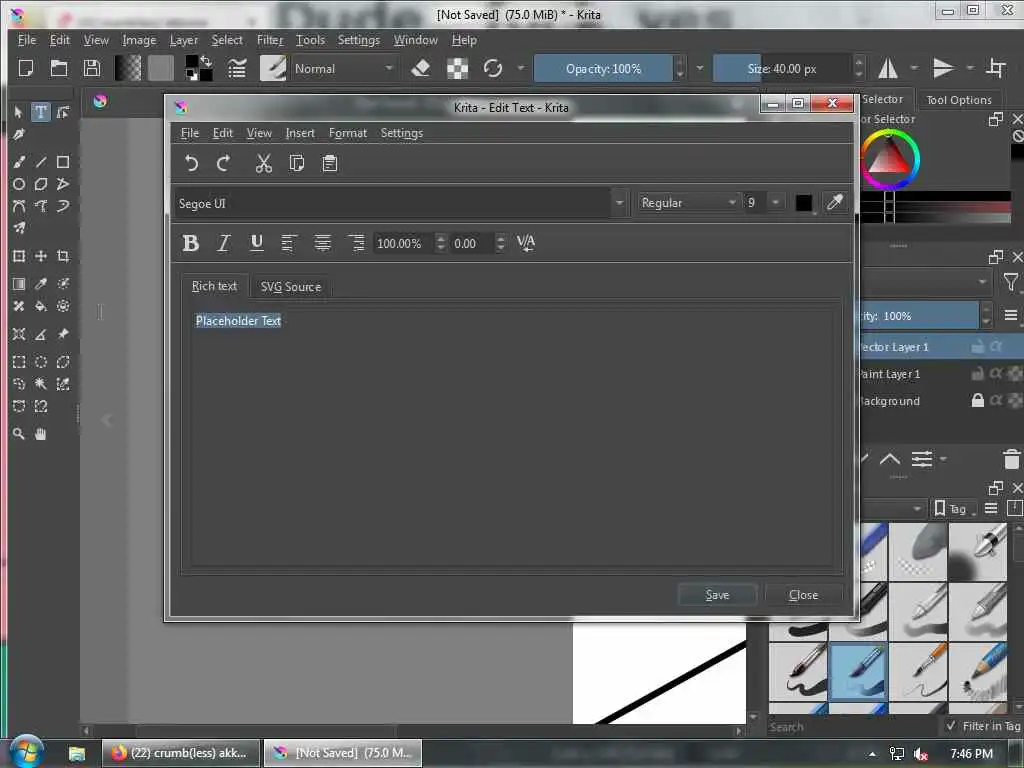Switch to the Rich text tab
The width and height of the screenshot is (1024, 768).
(214, 286)
